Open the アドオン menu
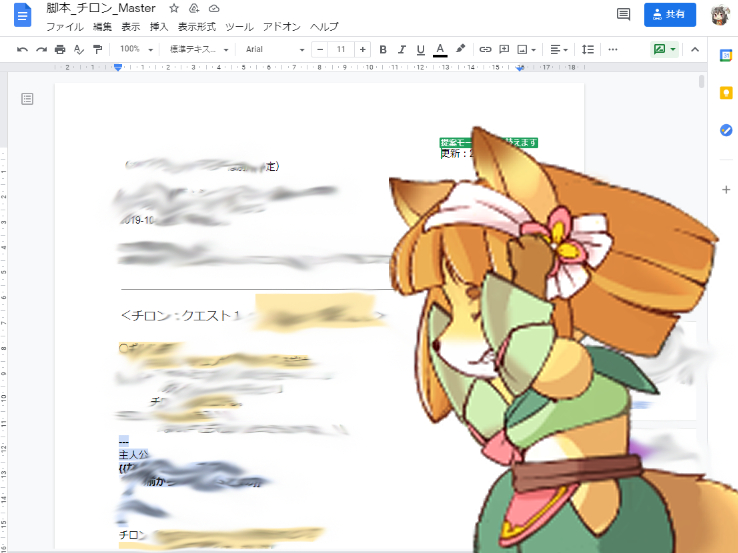738x553 pixels. [x=281, y=27]
